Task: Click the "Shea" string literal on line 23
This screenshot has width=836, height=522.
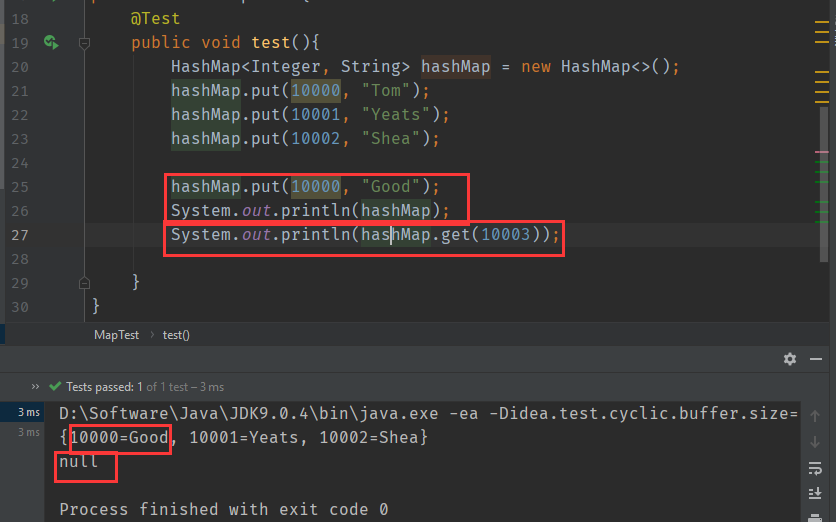Action: (391, 139)
